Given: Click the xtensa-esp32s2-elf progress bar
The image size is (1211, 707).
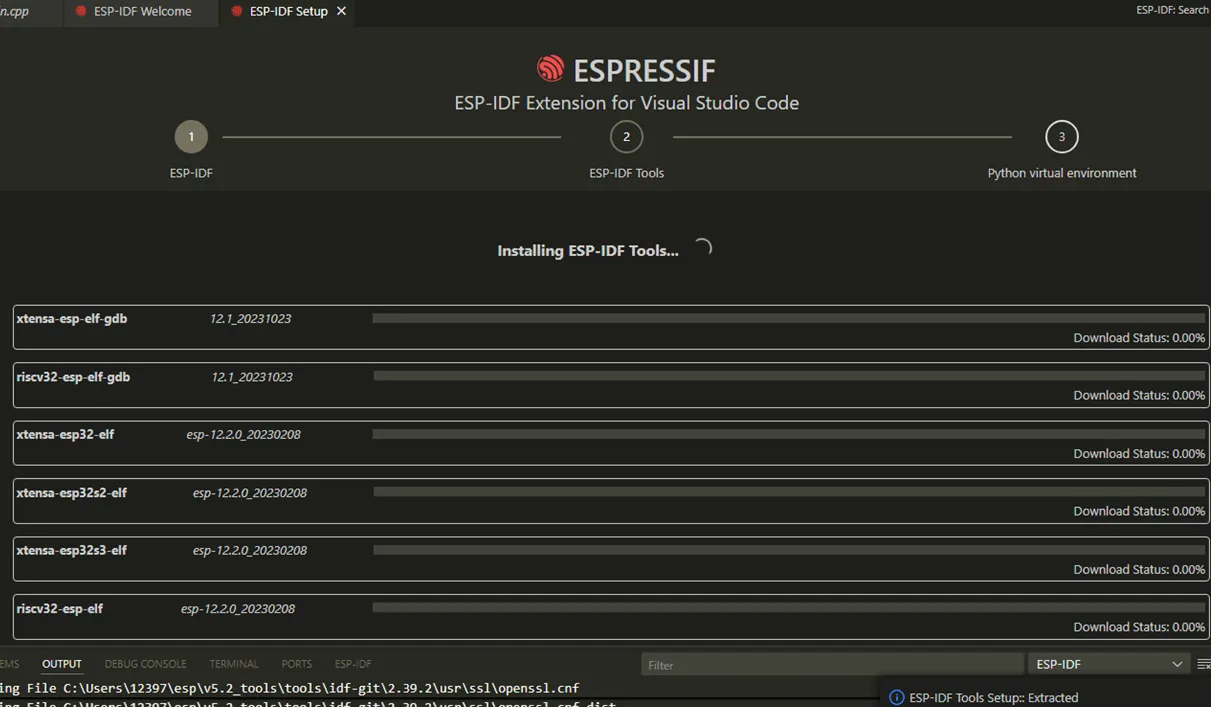Looking at the screenshot, I should click(789, 492).
